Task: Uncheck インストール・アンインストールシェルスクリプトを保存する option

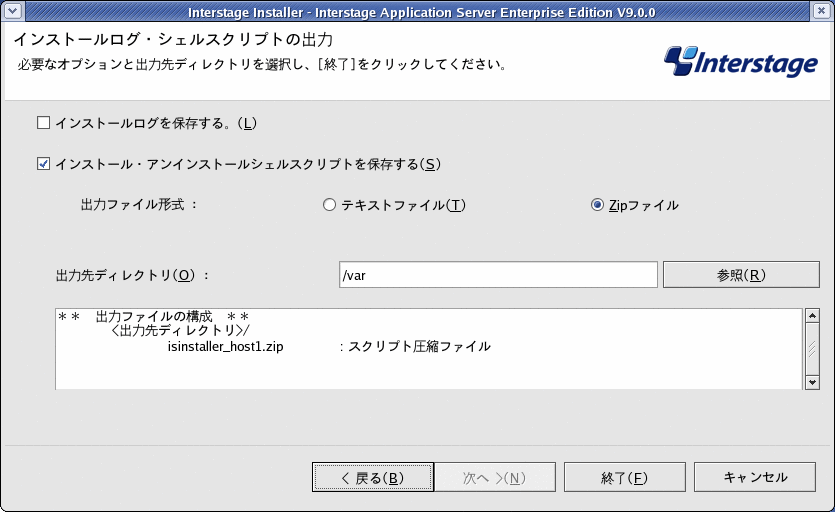Action: coord(43,164)
